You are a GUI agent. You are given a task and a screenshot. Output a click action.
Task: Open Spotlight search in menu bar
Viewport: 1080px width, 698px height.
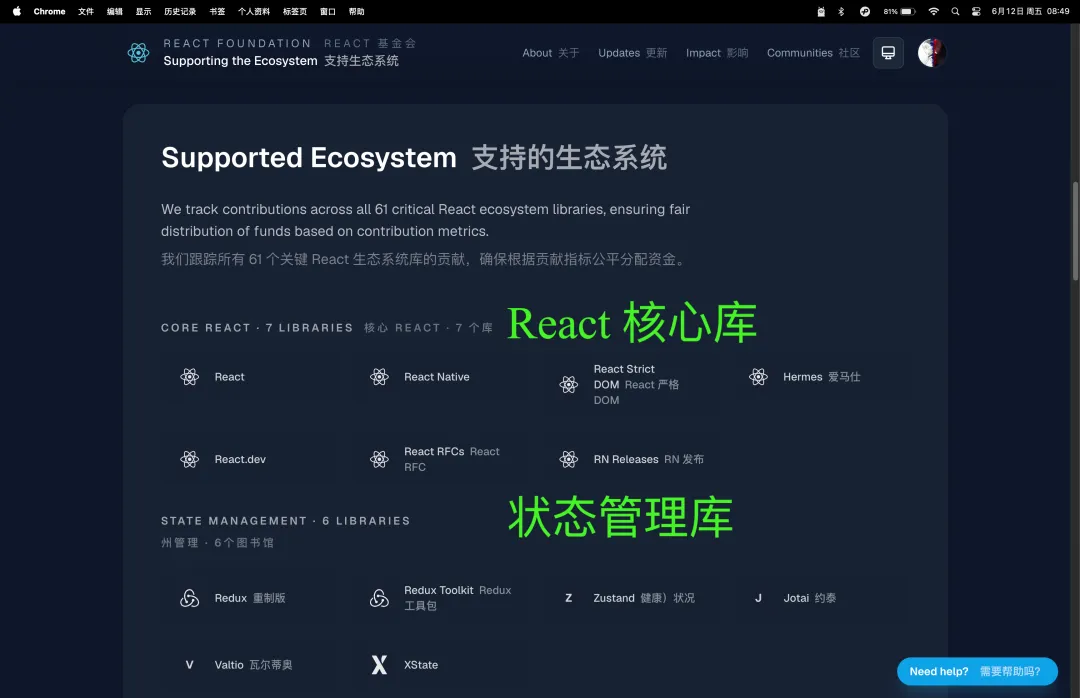click(x=955, y=11)
